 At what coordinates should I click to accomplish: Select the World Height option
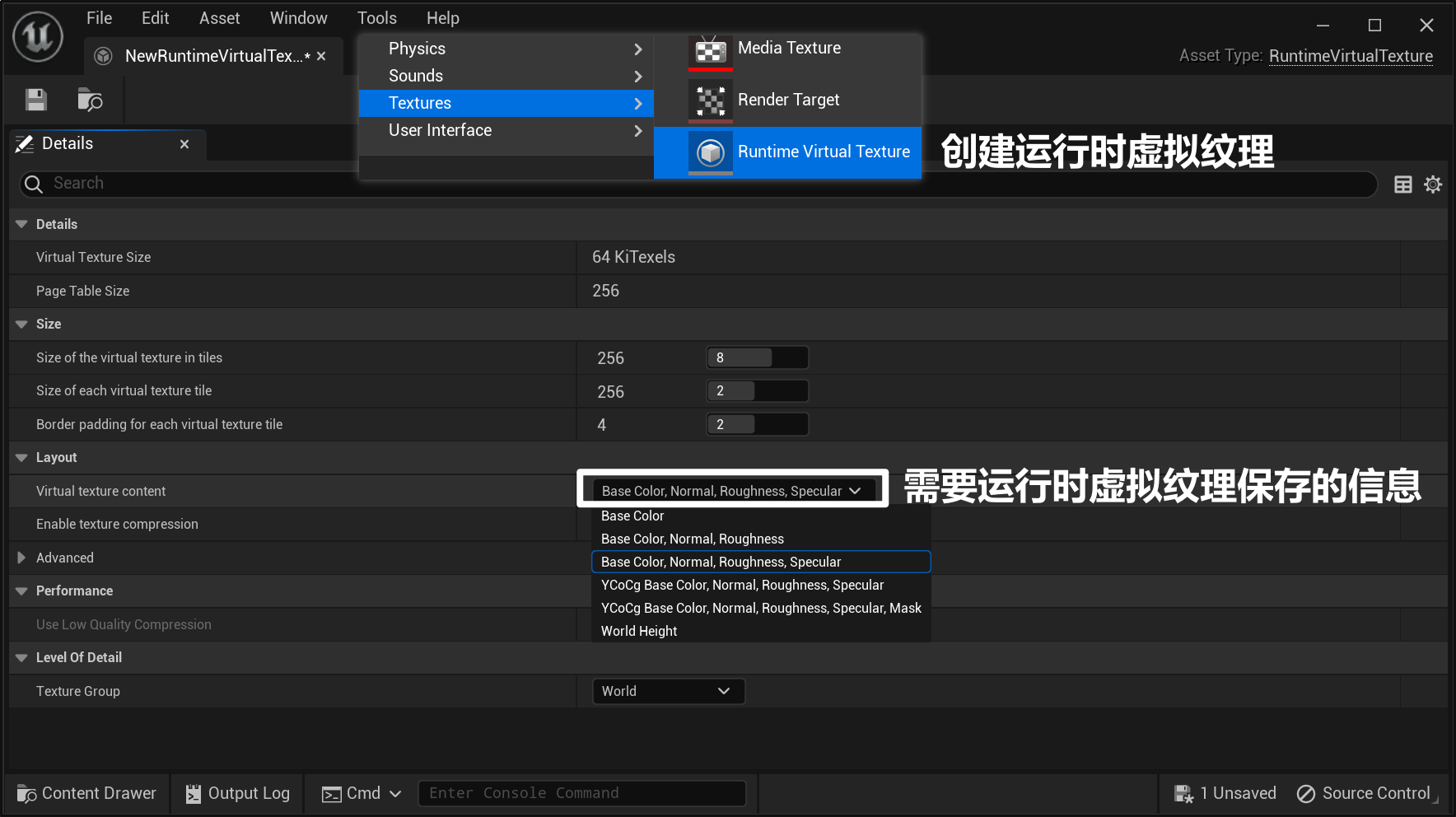click(x=761, y=632)
